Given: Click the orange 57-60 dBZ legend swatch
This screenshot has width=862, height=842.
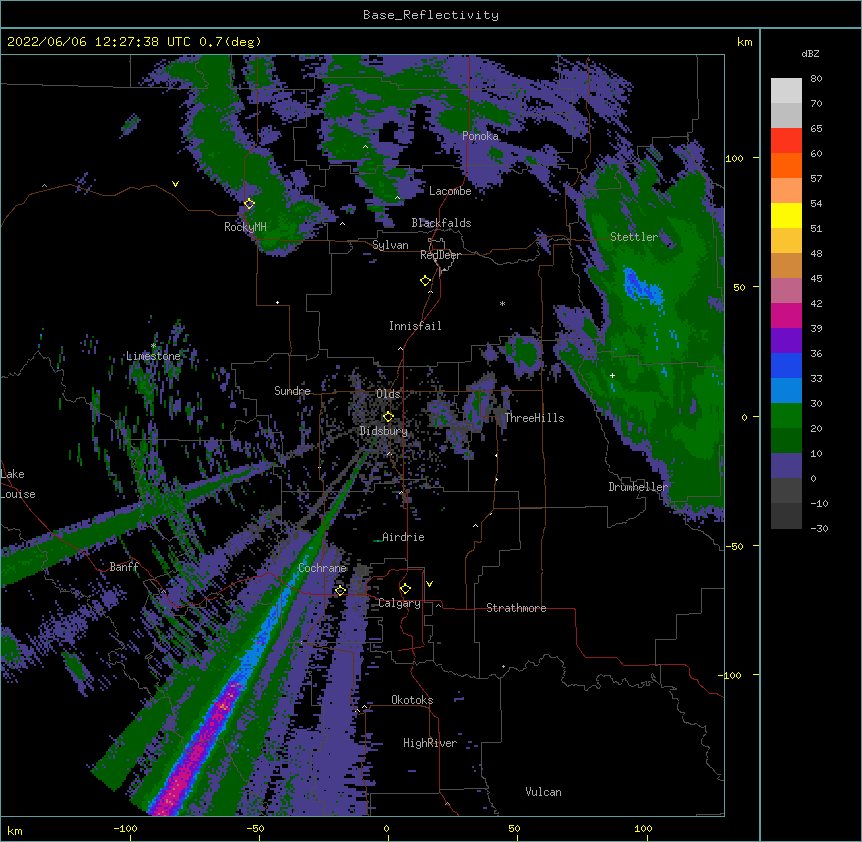Looking at the screenshot, I should click(x=786, y=165).
